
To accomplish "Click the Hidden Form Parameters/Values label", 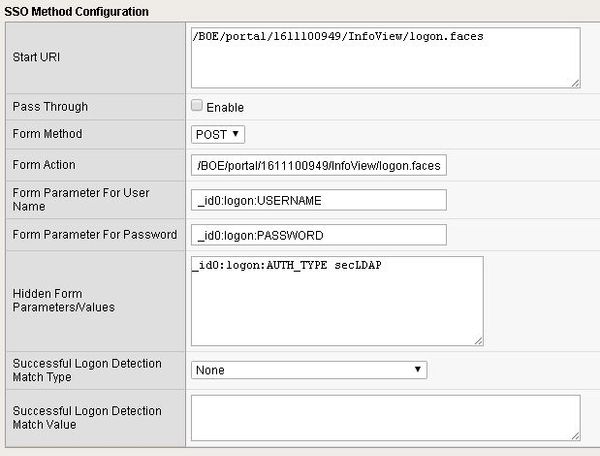I will point(63,300).
